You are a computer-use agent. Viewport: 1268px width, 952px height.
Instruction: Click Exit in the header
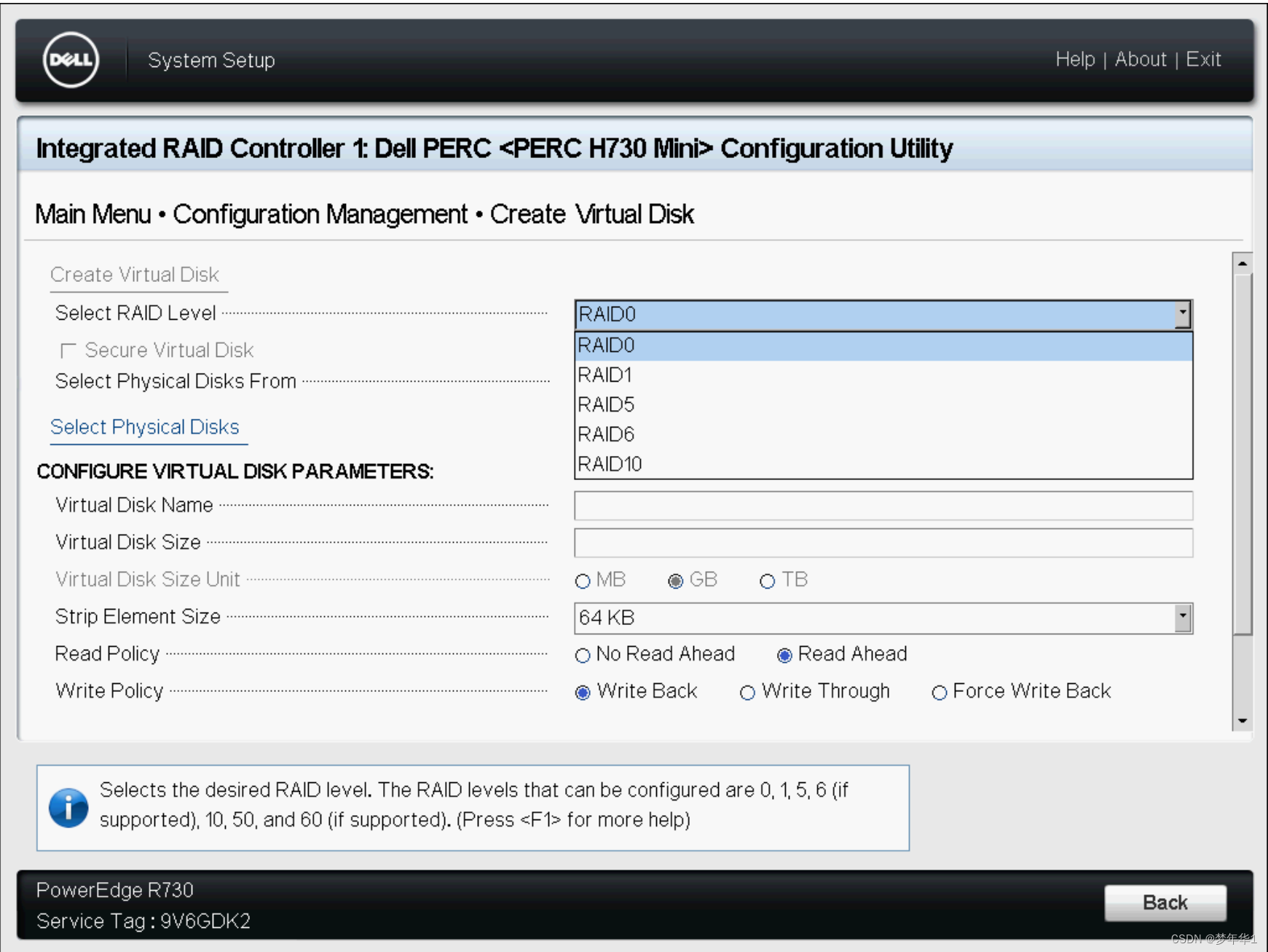tap(1203, 59)
